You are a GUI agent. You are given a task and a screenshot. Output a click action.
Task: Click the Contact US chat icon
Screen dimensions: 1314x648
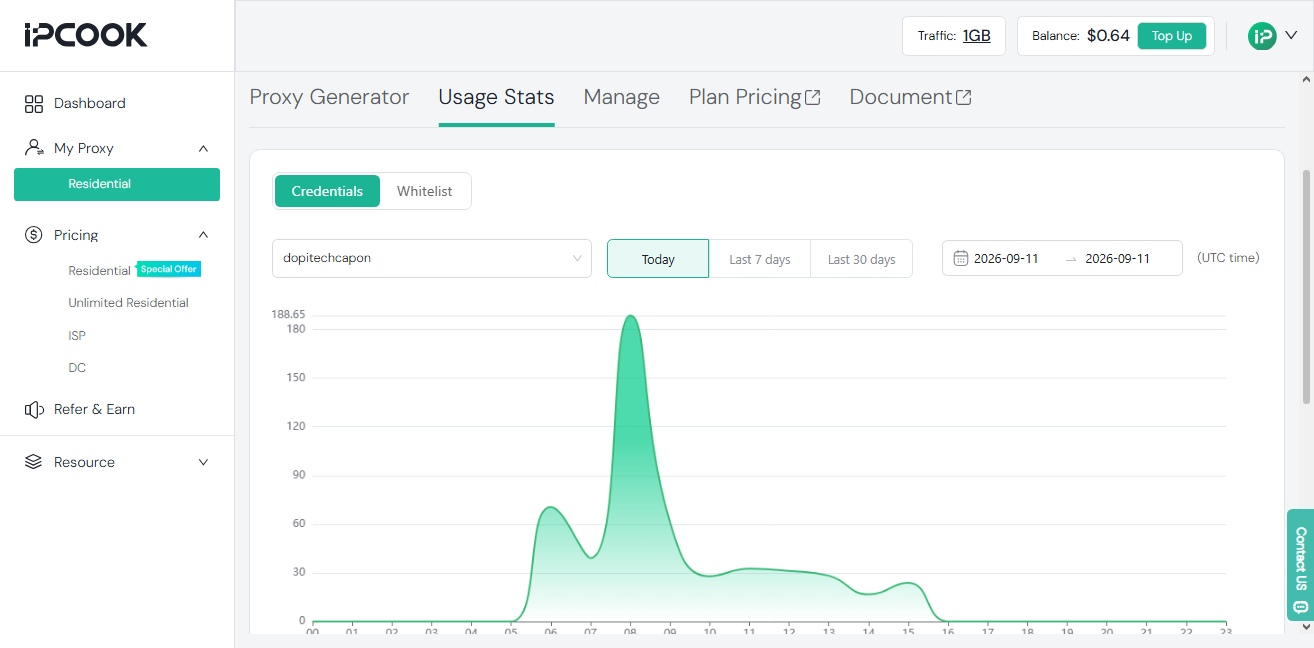click(1300, 606)
